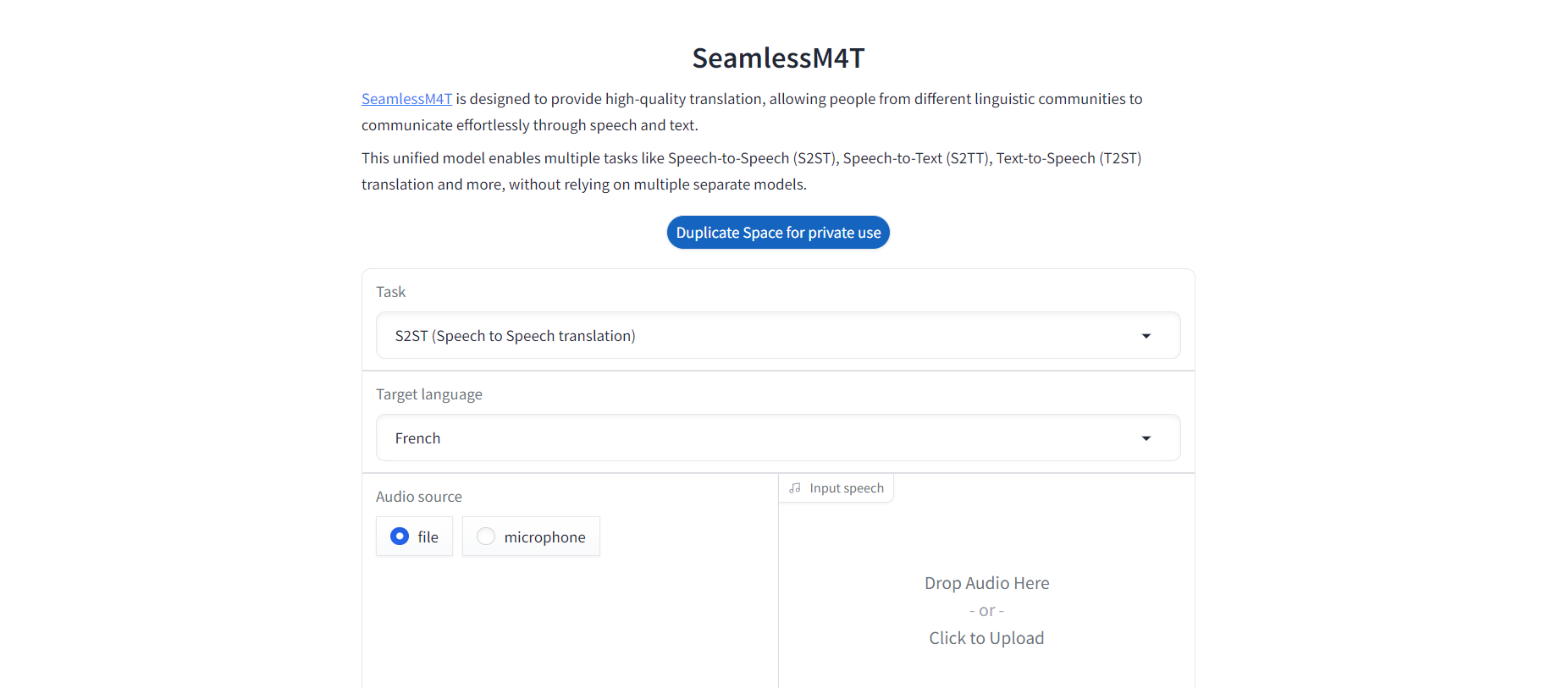Click the Target language dropdown caret icon
Viewport: 1568px width, 688px height.
click(x=1146, y=438)
